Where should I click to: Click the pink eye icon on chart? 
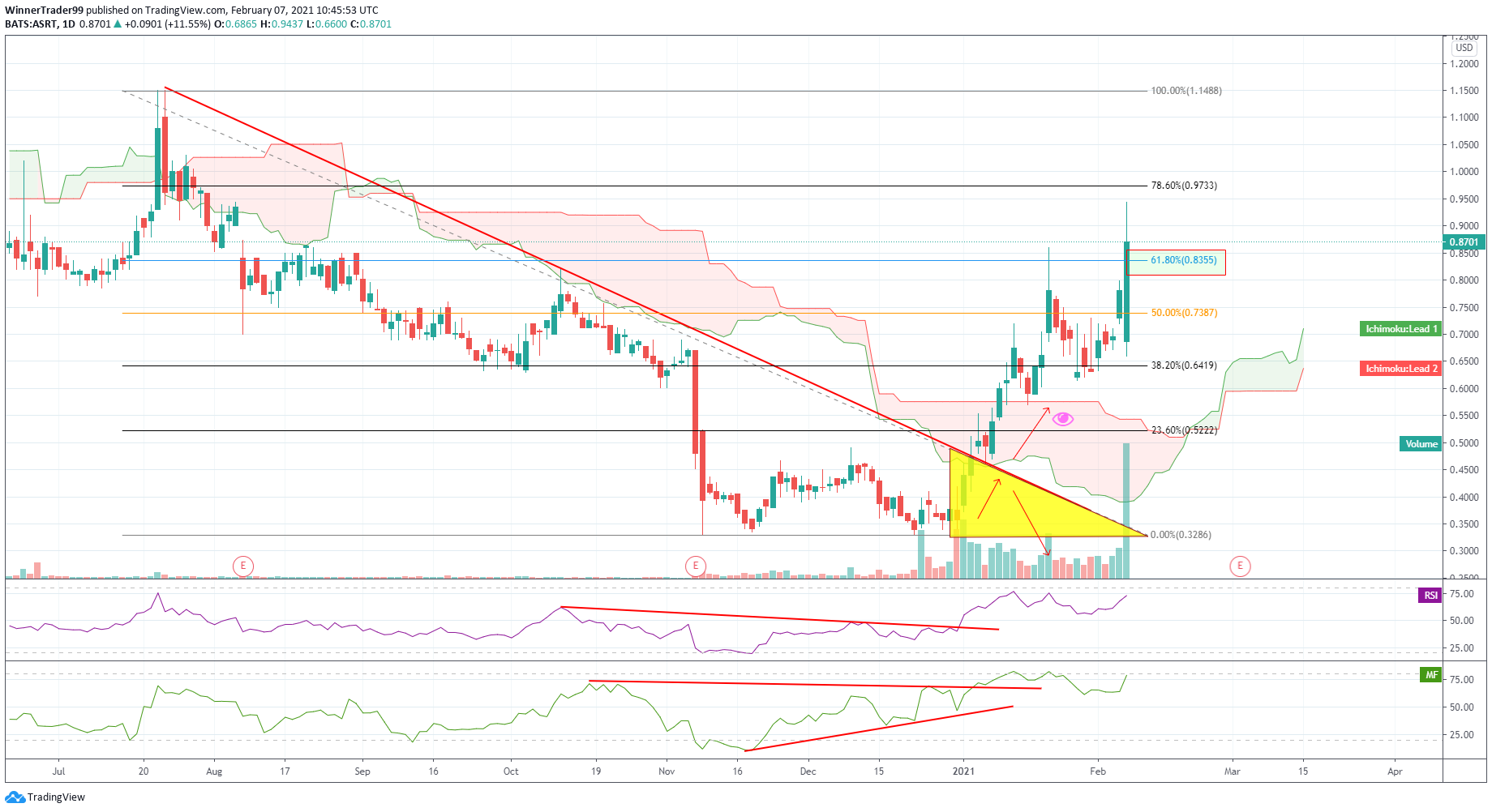[1062, 419]
